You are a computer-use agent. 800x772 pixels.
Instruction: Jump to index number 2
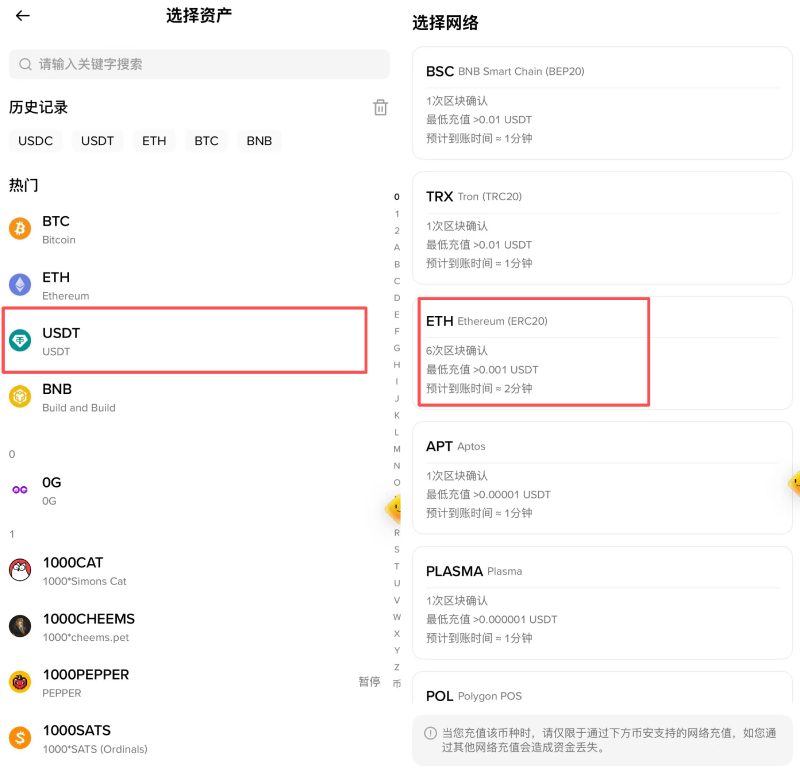pos(396,231)
